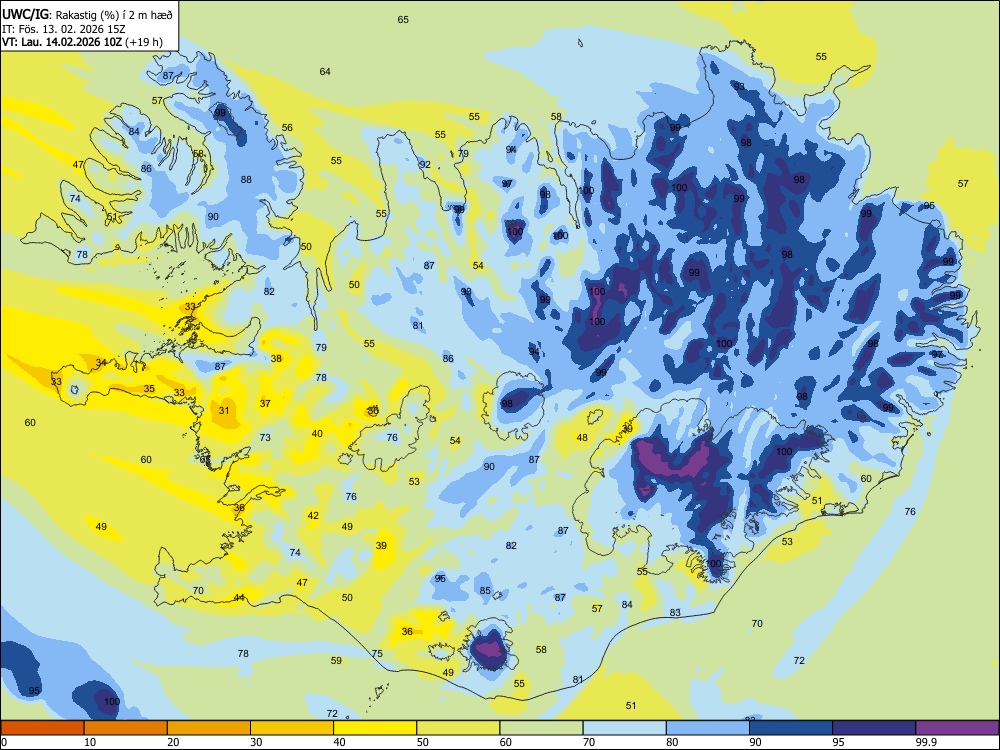
Task: Select the bright yellow 40–50 legend swatch
Action: (375, 728)
